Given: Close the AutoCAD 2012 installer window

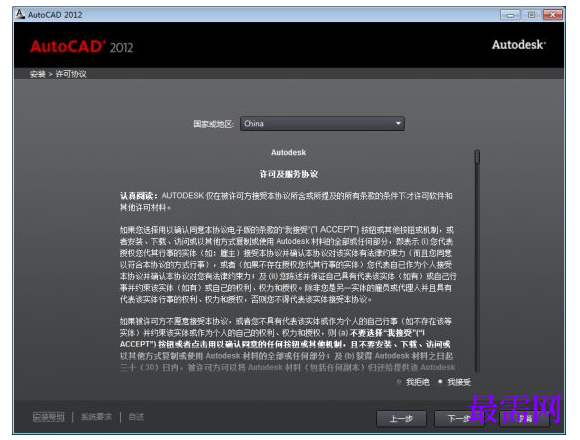Looking at the screenshot, I should (553, 15).
